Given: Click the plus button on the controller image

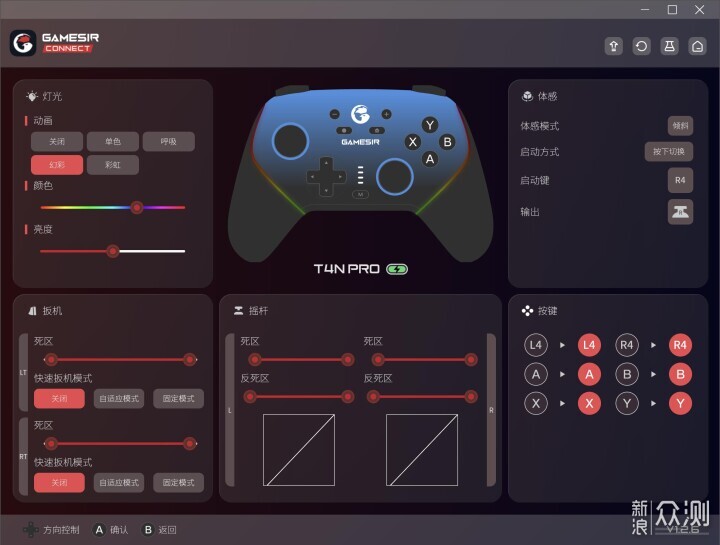Looking at the screenshot, I should point(387,114).
